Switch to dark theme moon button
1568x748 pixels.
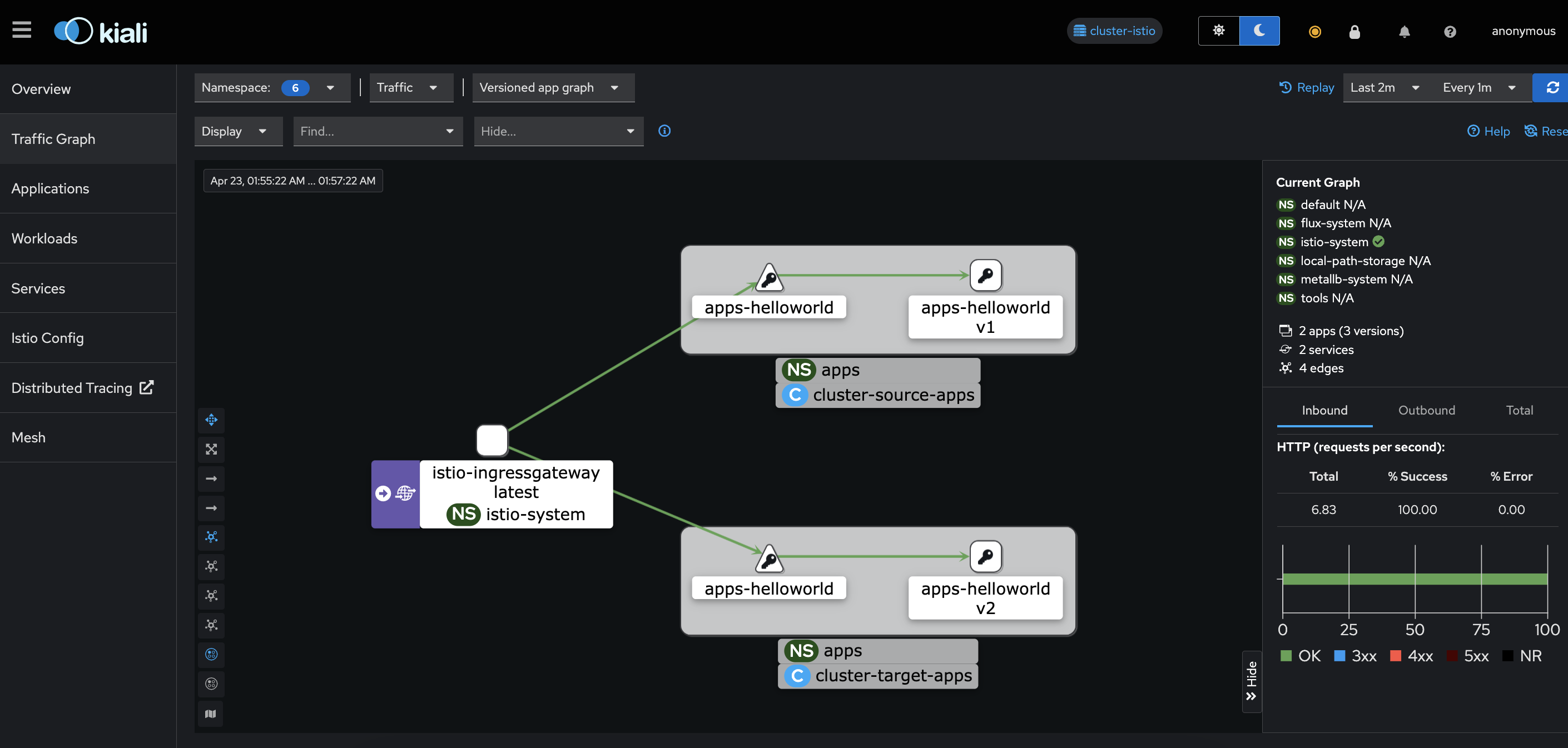click(x=1259, y=31)
